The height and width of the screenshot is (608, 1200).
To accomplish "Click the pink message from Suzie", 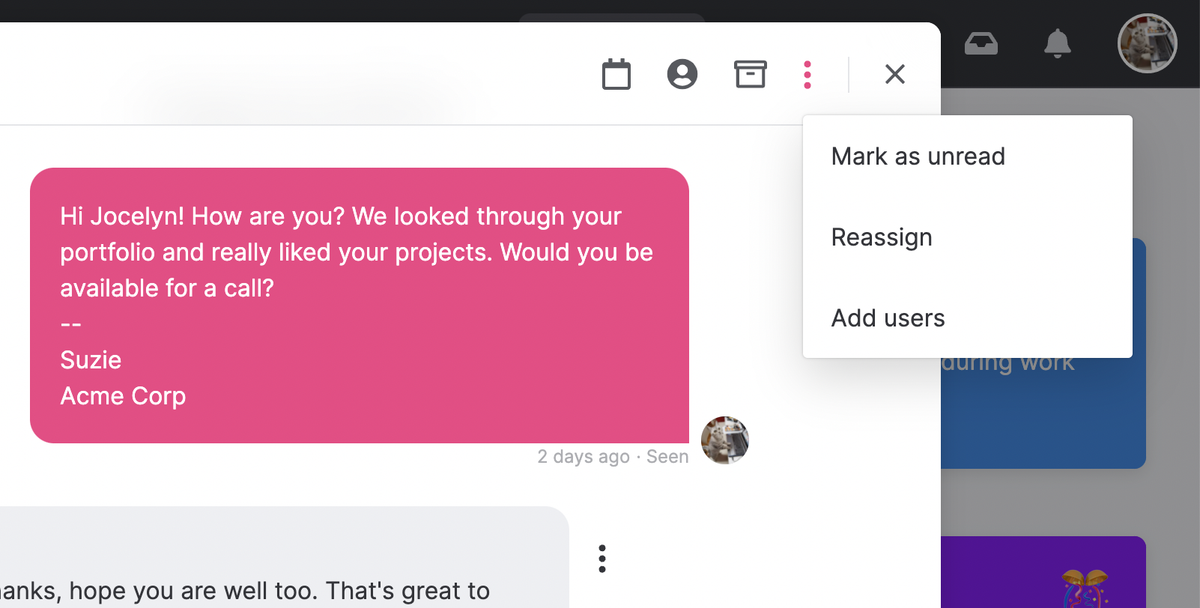I will tap(359, 305).
